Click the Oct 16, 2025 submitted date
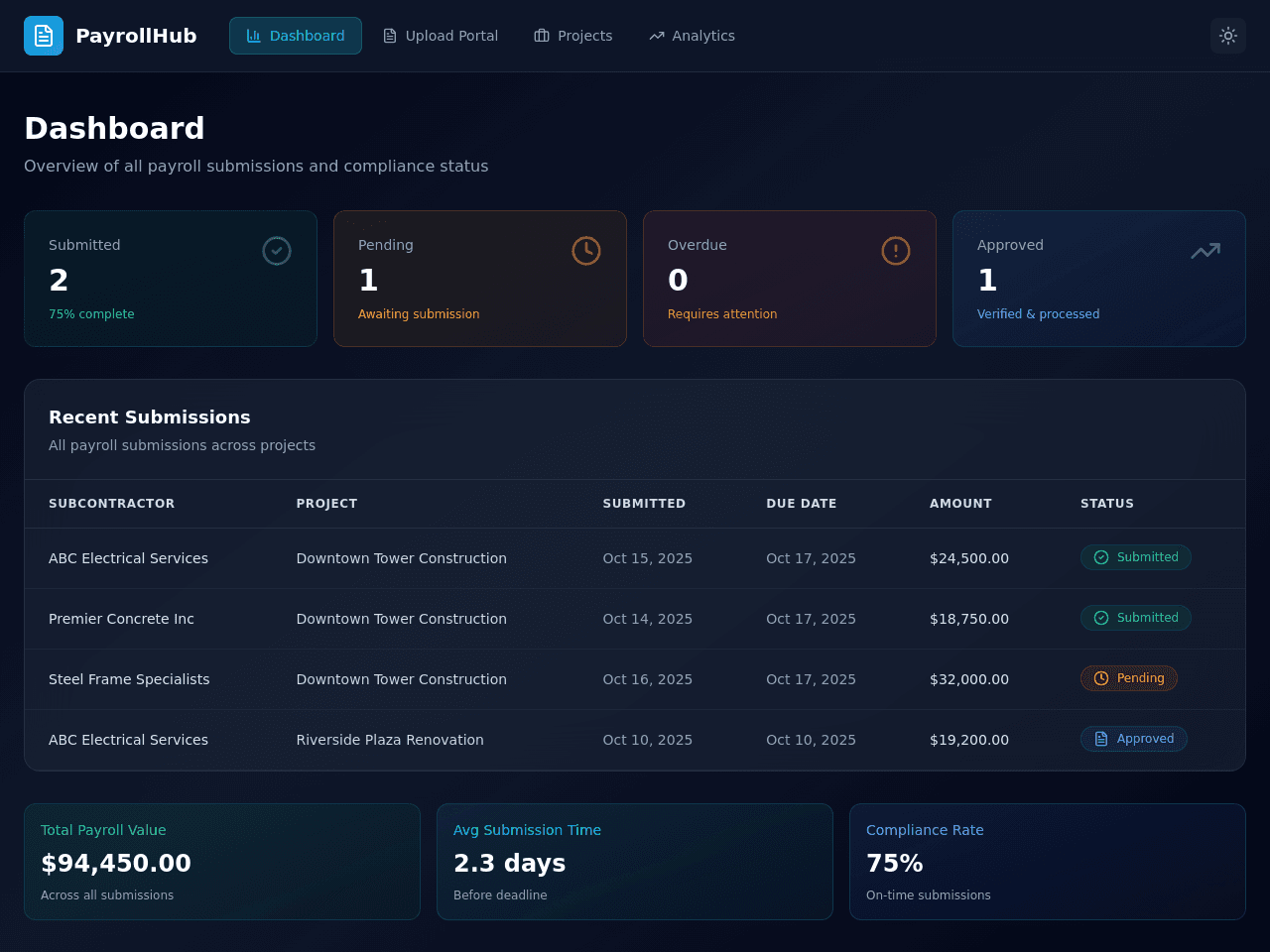The width and height of the screenshot is (1270, 952). point(648,679)
